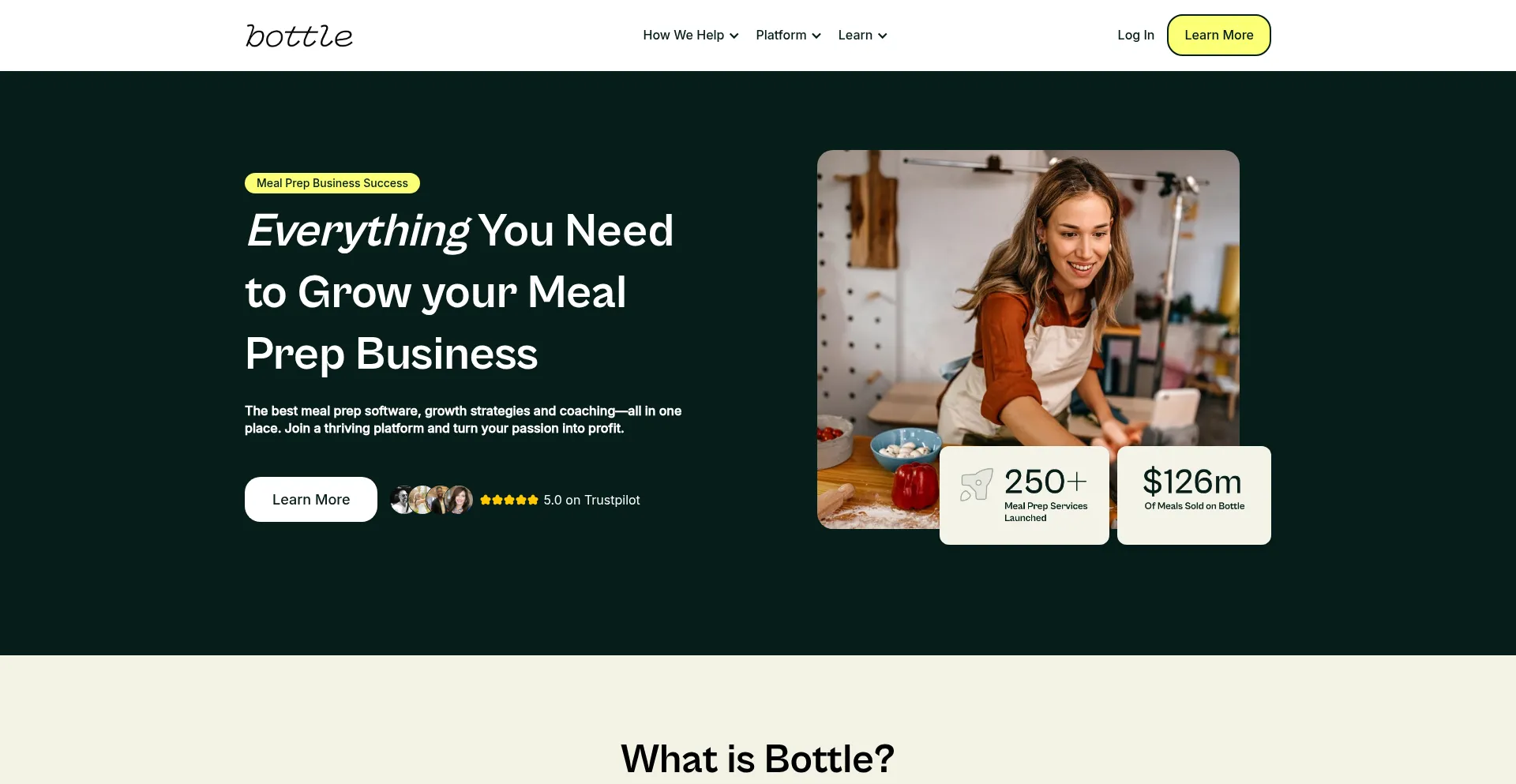Click the Trustpilot five-star rating icons
Image resolution: width=1516 pixels, height=784 pixels.
509,500
